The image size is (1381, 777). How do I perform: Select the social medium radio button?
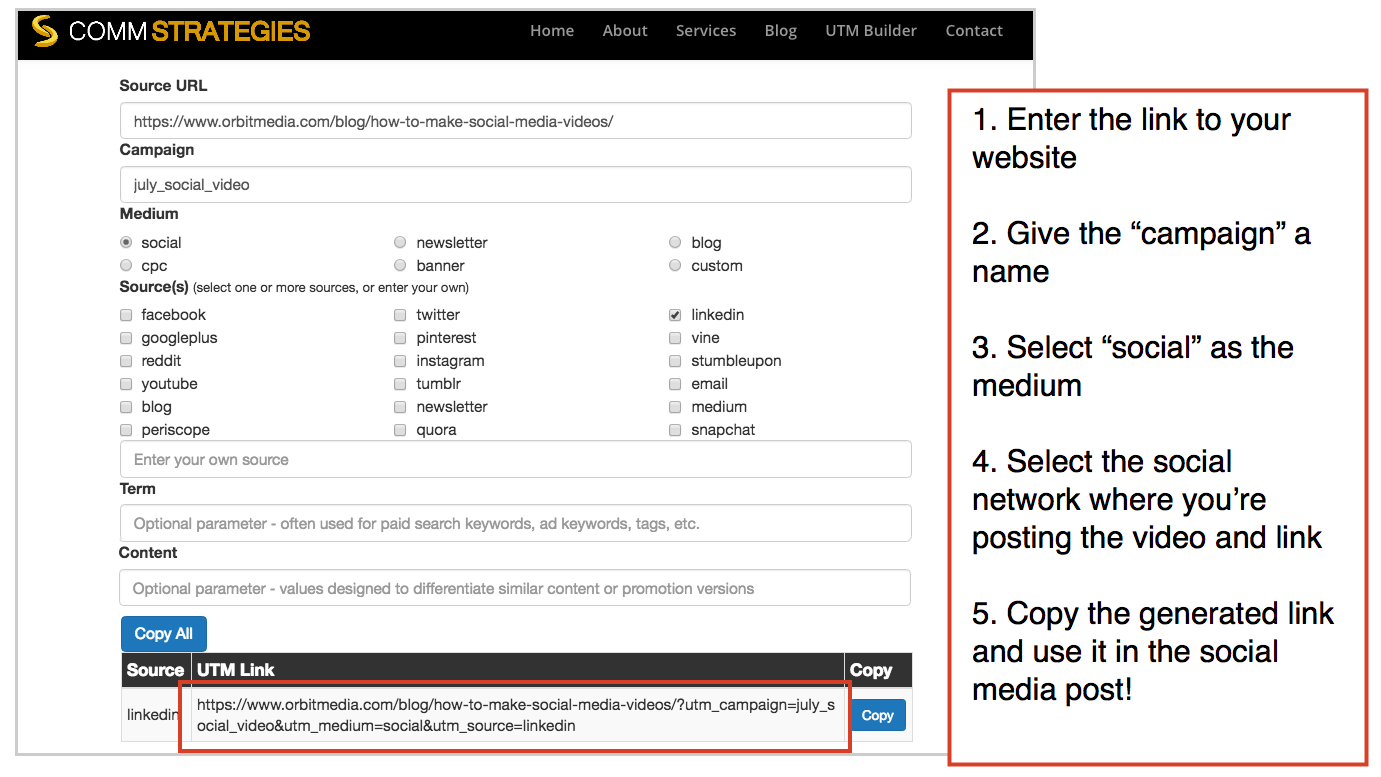[126, 243]
